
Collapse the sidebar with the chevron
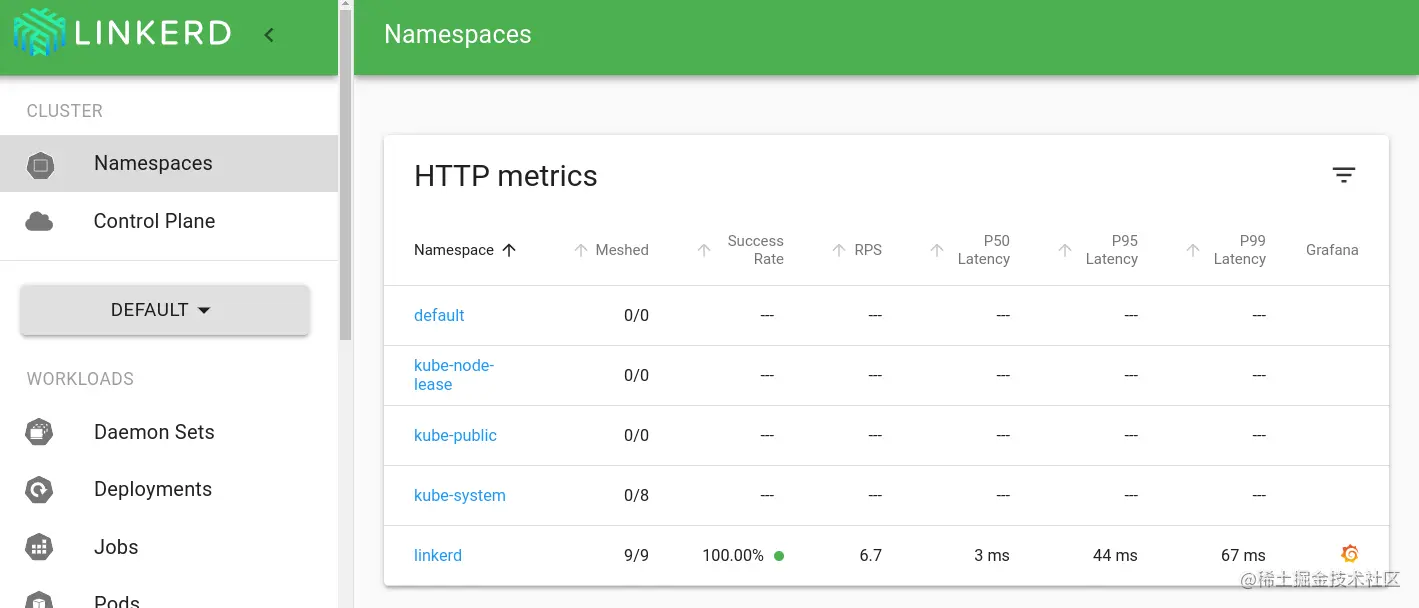tap(269, 35)
